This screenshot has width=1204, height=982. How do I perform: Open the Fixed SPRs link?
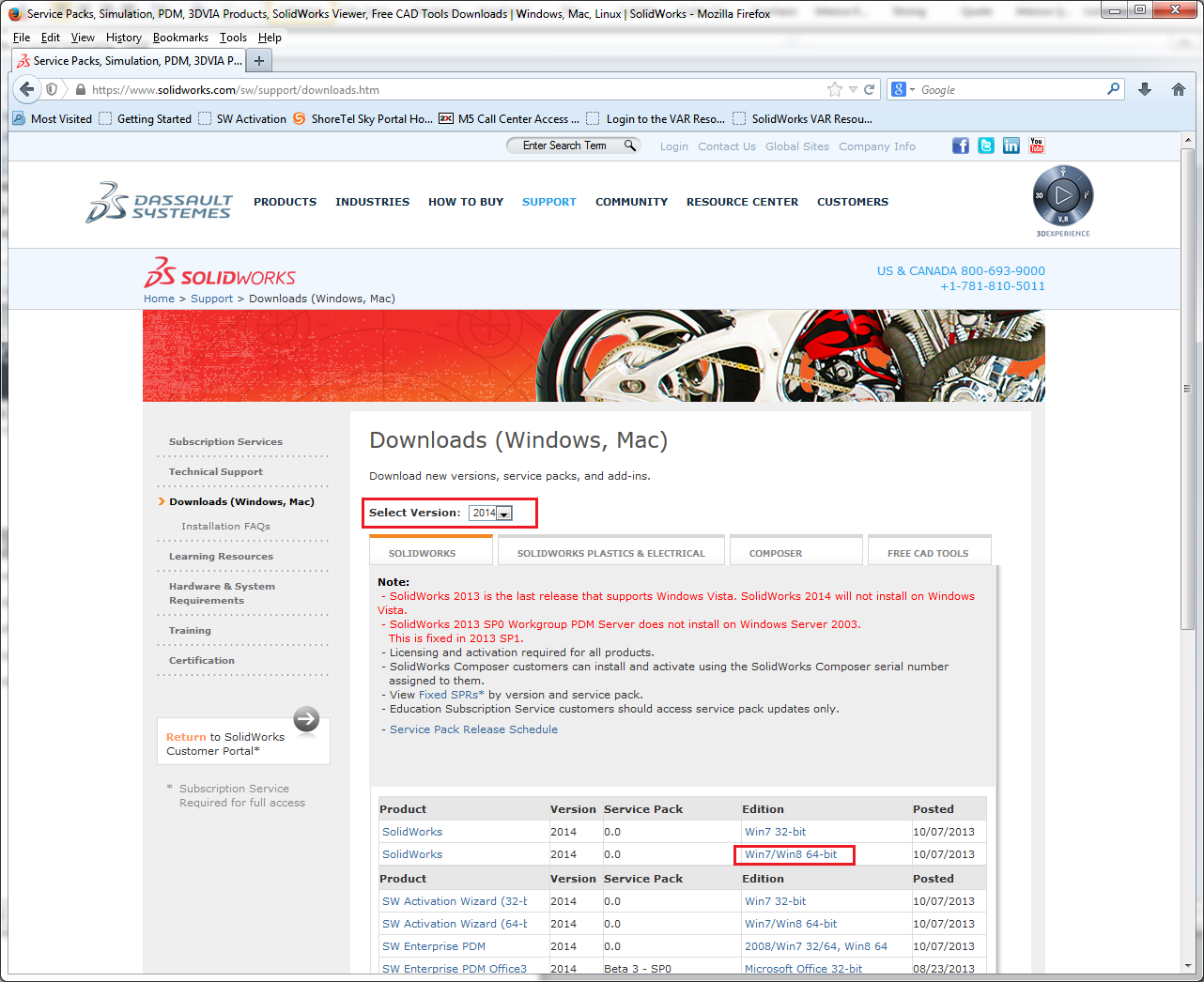coord(452,695)
